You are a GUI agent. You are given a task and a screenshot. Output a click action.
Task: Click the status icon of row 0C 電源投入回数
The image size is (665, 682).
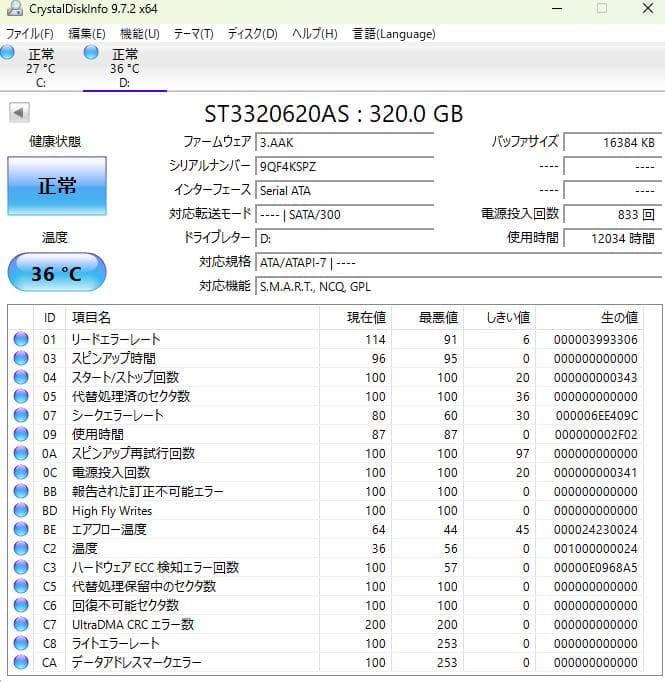point(21,472)
